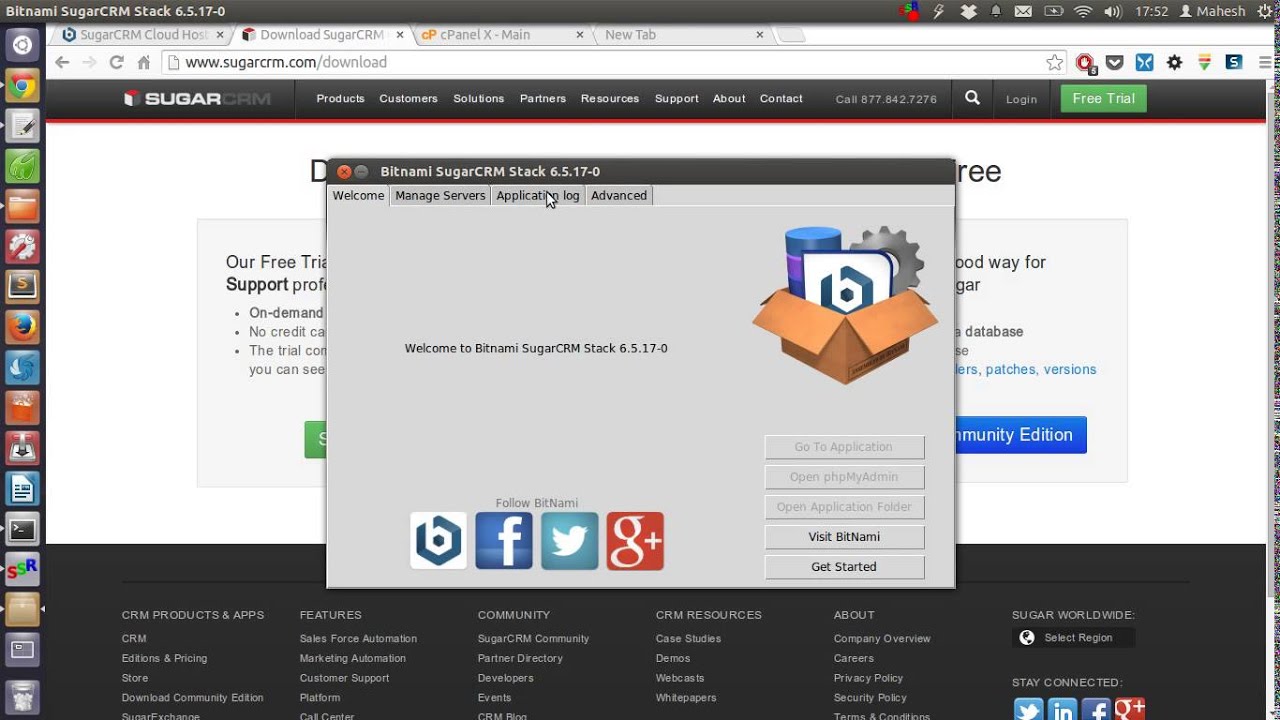Open the Solutions navigation menu

point(478,98)
